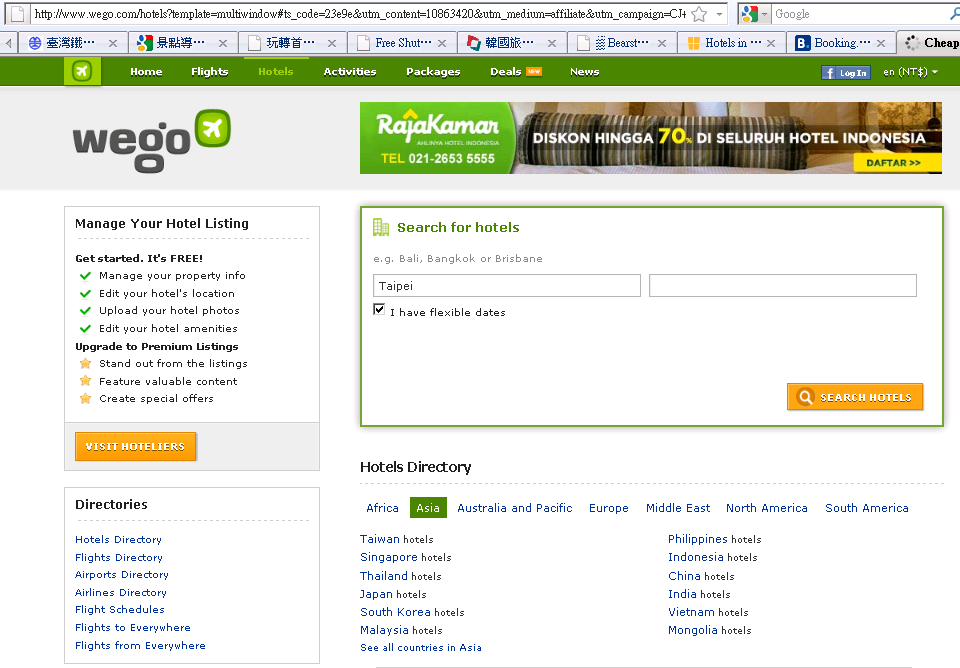Close the Free Shut tab
The height and width of the screenshot is (668, 960).
[x=442, y=43]
